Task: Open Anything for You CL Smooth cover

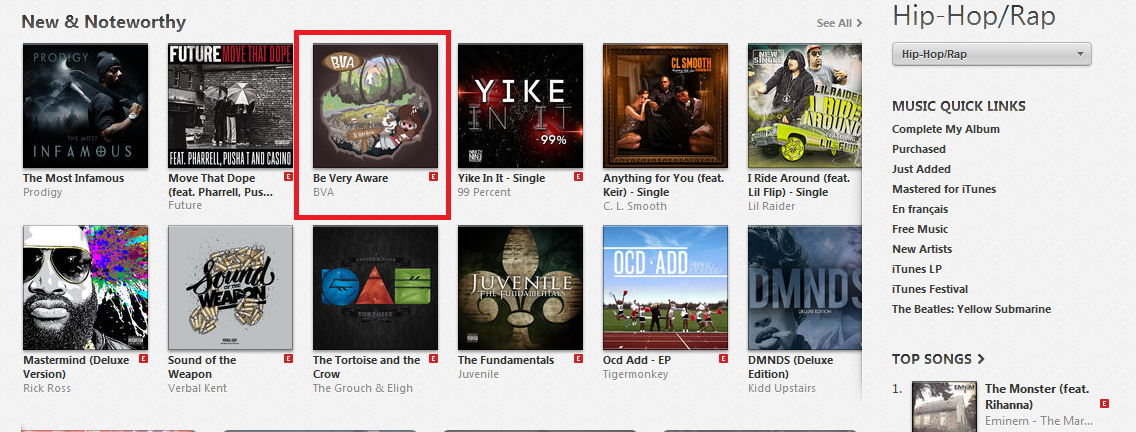Action: (x=665, y=106)
